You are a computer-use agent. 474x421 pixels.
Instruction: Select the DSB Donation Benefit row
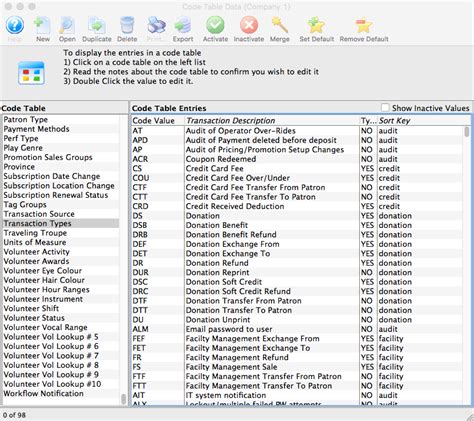pyautogui.click(x=297, y=225)
